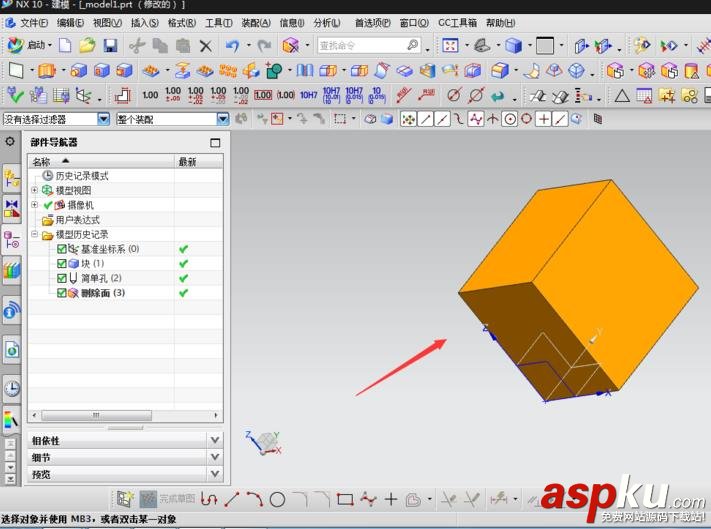Uncheck the 删除面 (3) feature checkbox
Screen dimensions: 711x529
62,293
